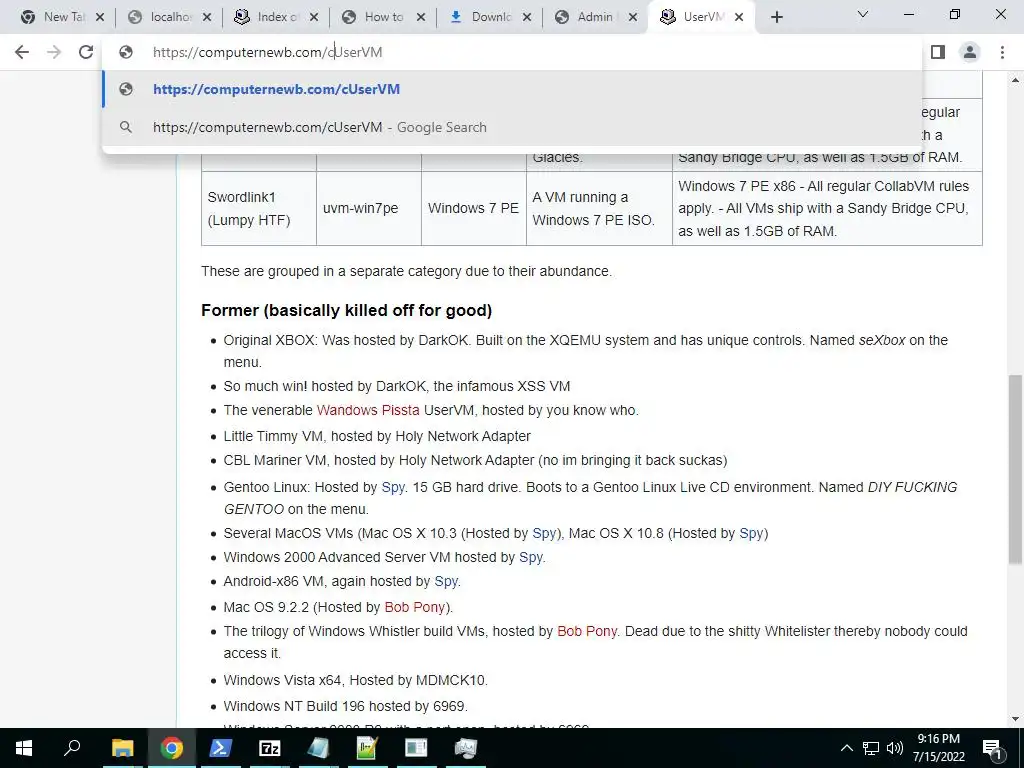Viewport: 1024px width, 768px height.
Task: Close the Index of tab
Action: [x=313, y=18]
